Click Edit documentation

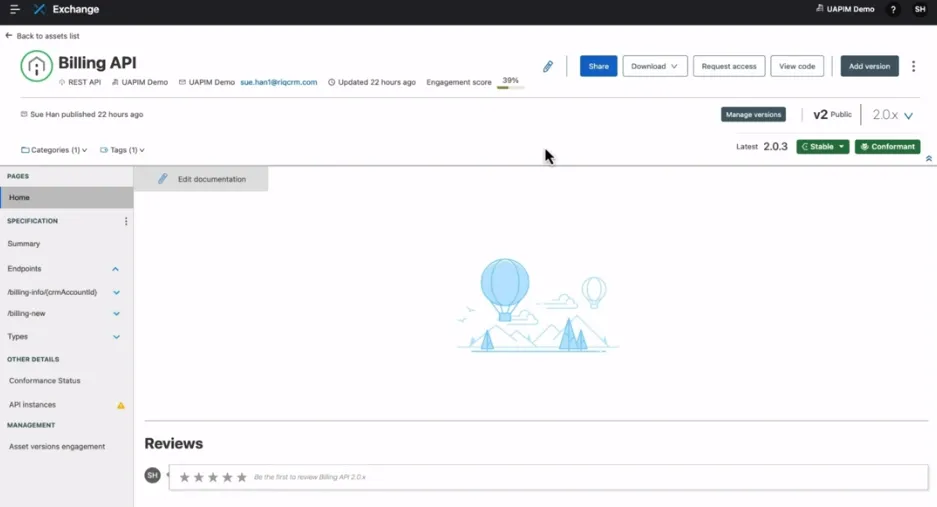point(201,179)
